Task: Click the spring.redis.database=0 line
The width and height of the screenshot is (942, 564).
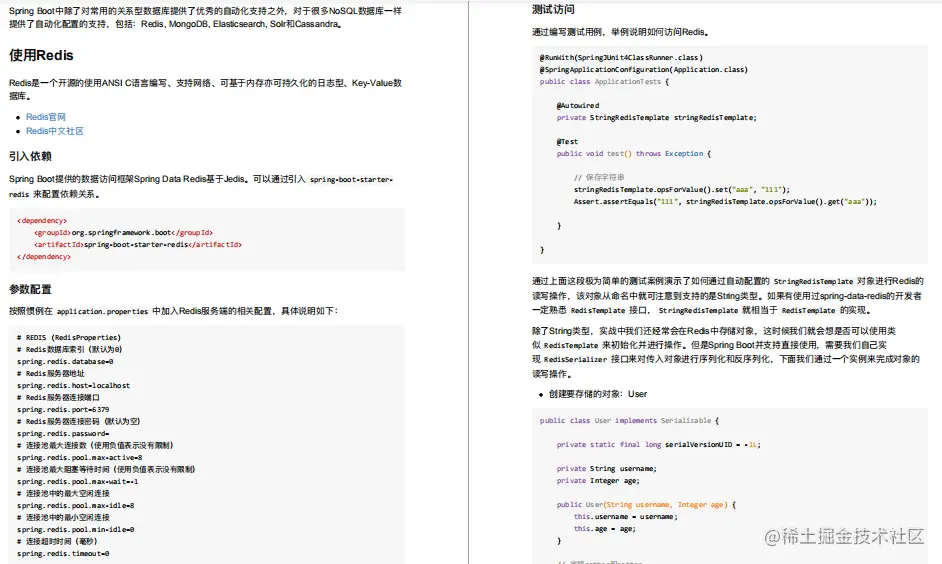Action: point(65,362)
